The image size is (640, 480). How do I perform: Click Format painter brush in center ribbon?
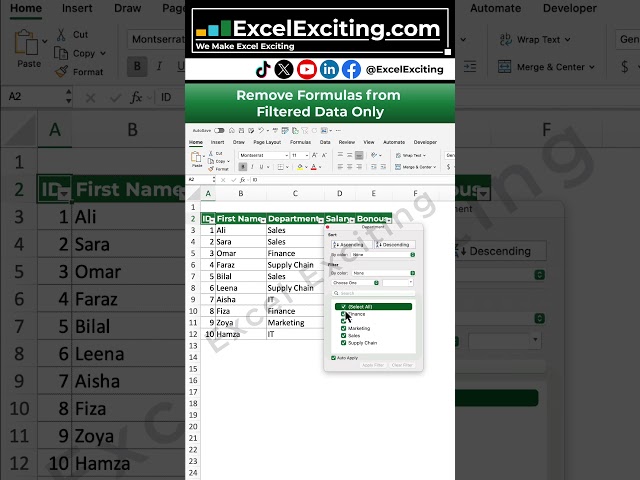point(211,169)
